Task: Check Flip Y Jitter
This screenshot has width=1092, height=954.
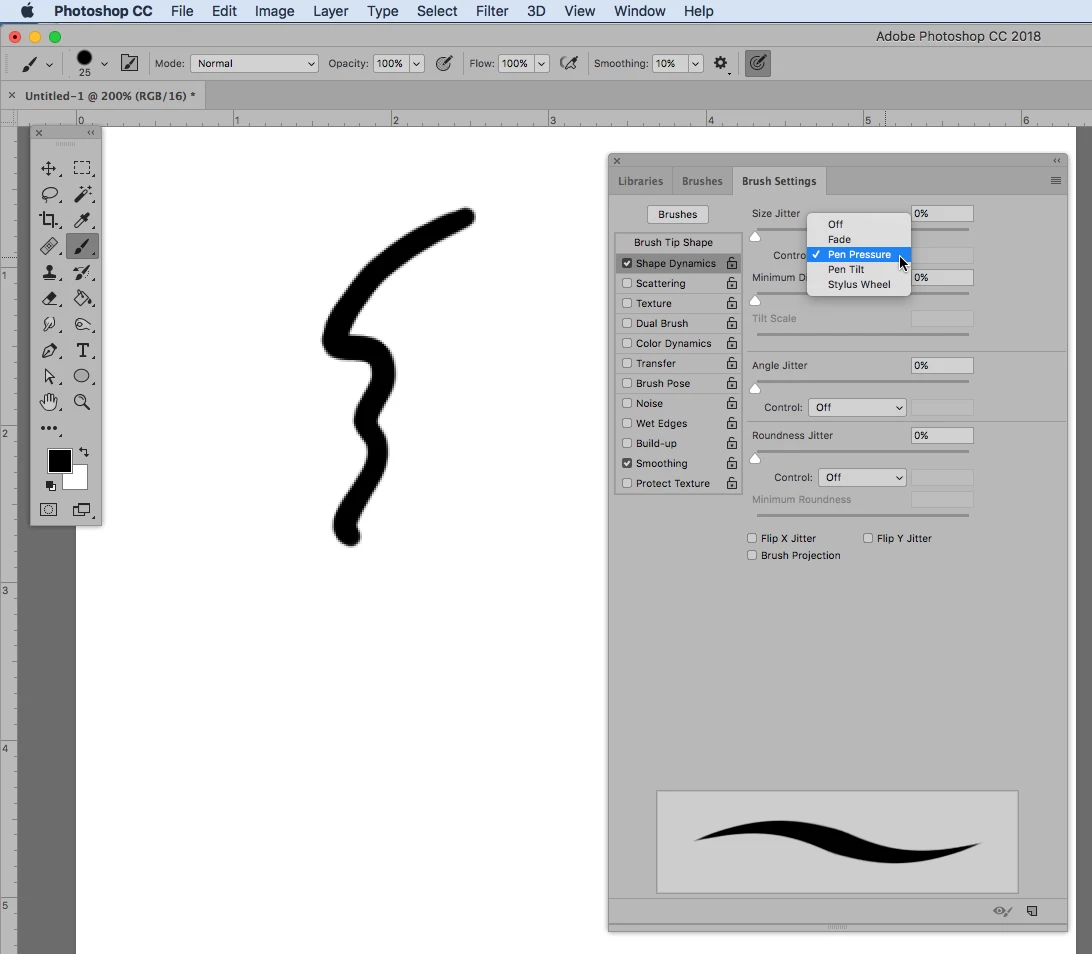Action: coord(868,538)
